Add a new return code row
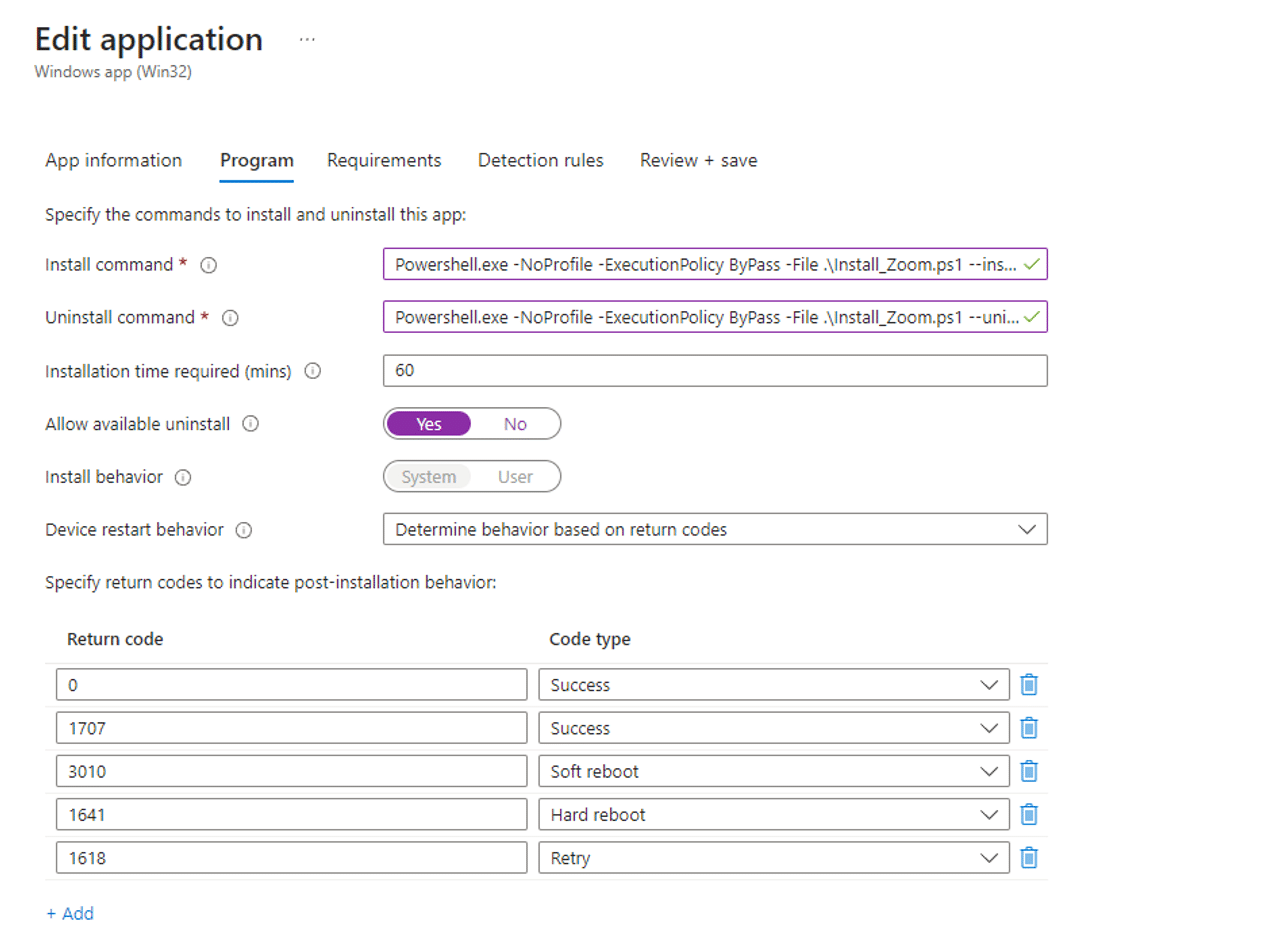The width and height of the screenshot is (1284, 951). coord(70,913)
